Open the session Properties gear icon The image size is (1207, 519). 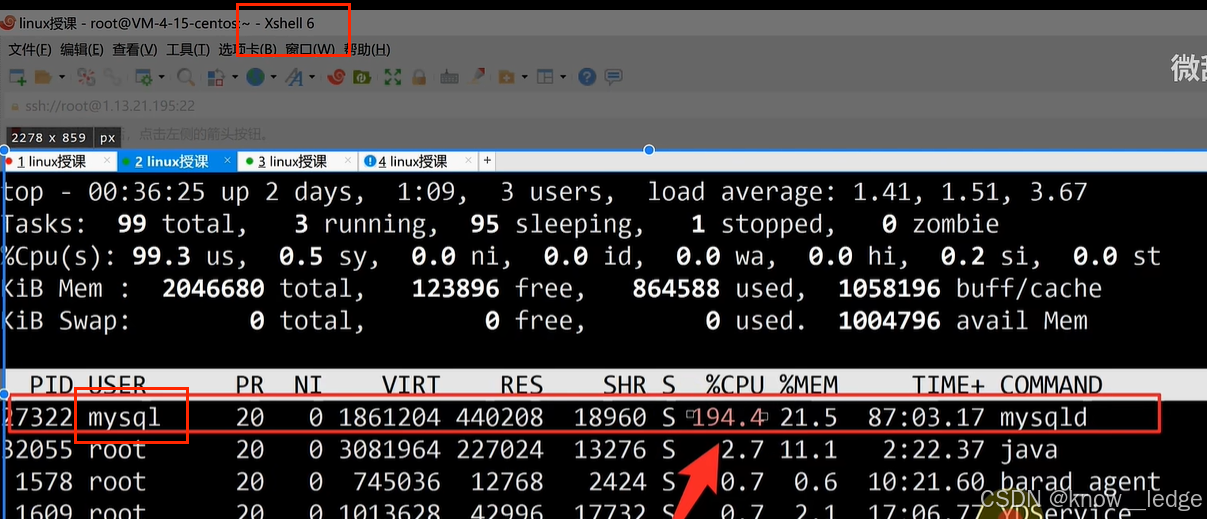tap(143, 77)
